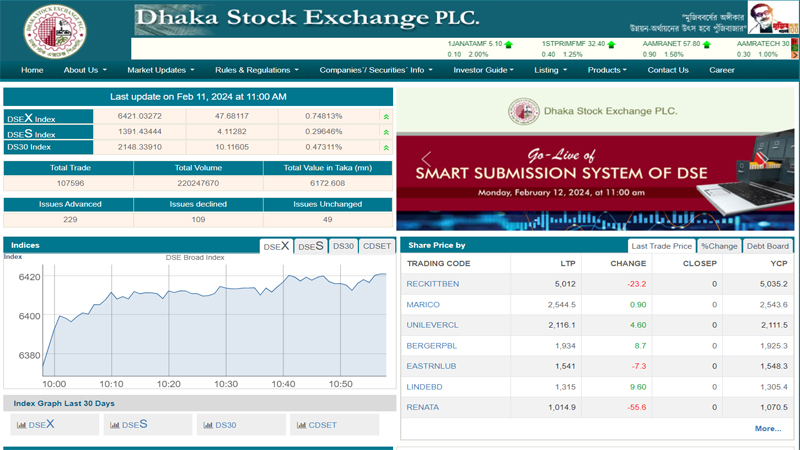
Task: Open the Investor Guide dropdown
Action: coord(483,70)
